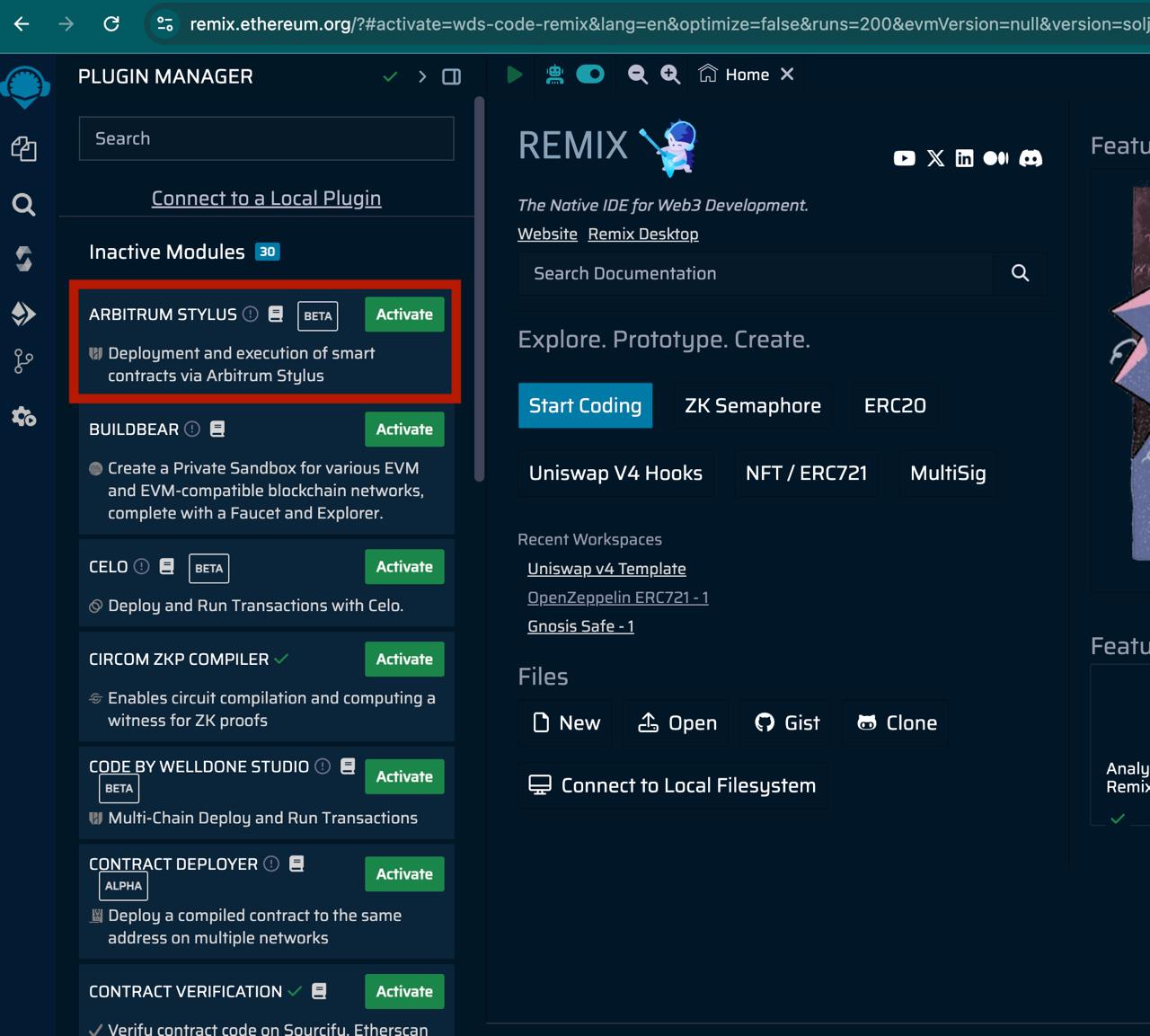Open Uniswap v4 Template workspace
The height and width of the screenshot is (1036, 1150).
606,569
